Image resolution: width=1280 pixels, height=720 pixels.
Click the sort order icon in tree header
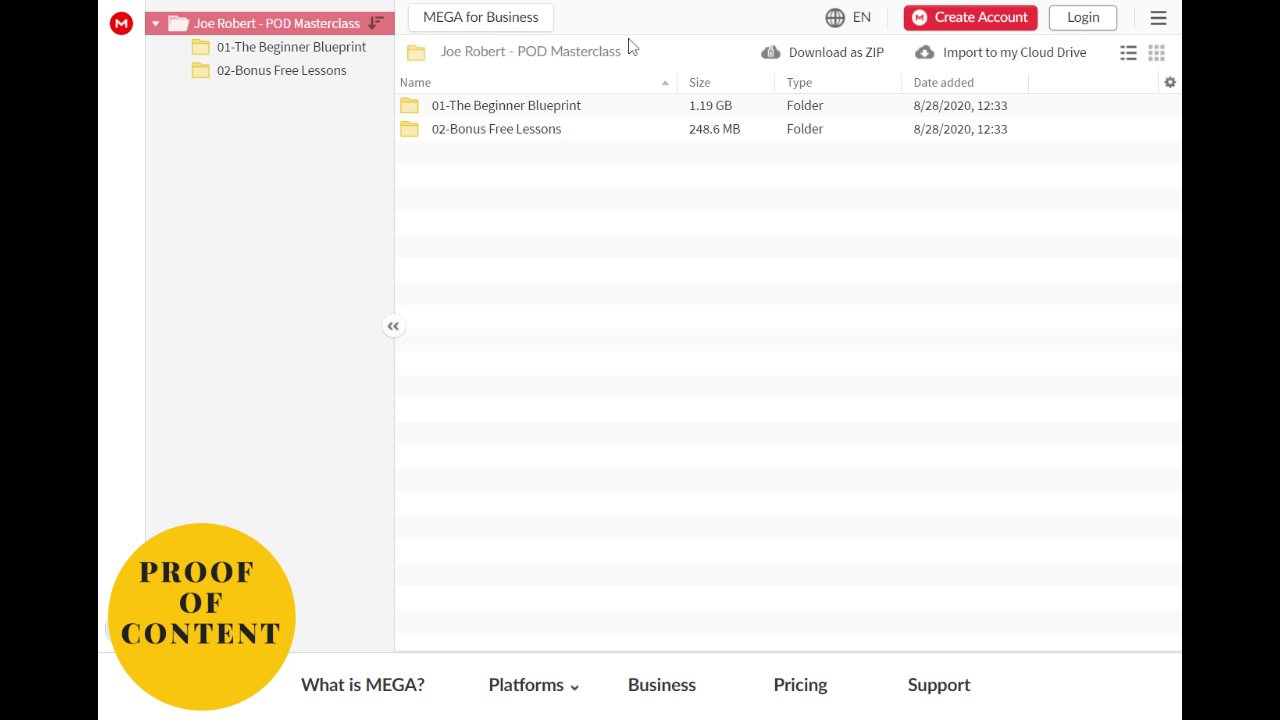coord(376,23)
